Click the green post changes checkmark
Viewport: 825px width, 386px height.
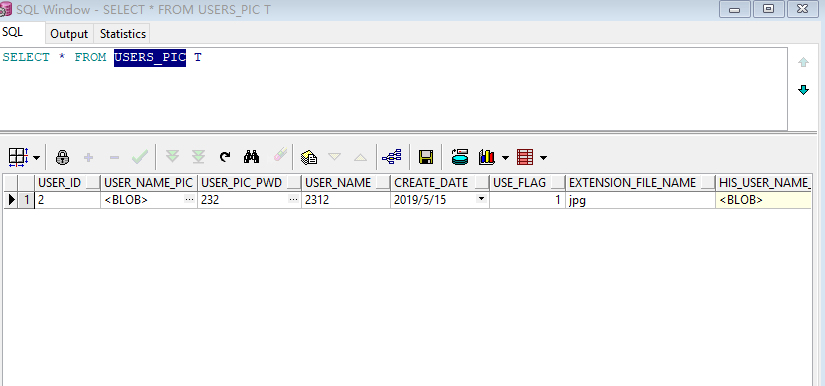tap(140, 157)
